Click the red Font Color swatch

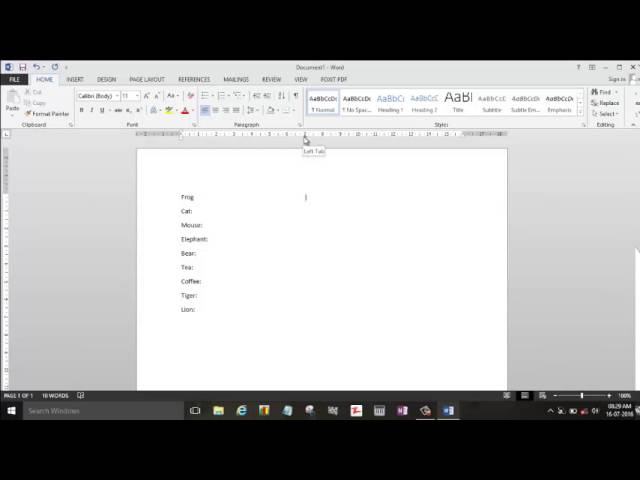[185, 110]
